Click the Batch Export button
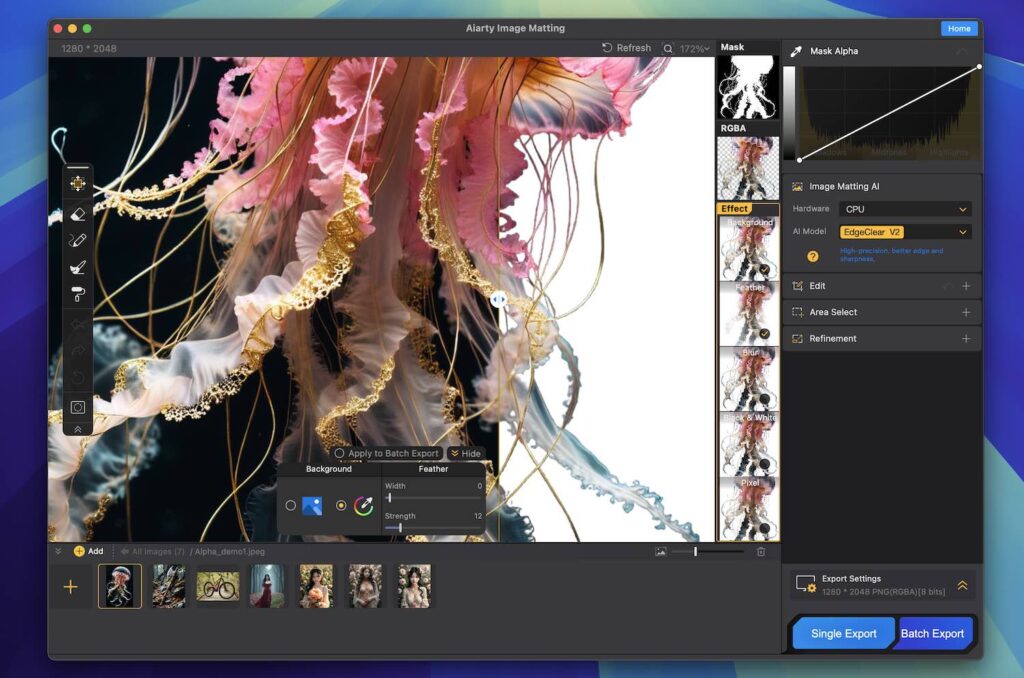This screenshot has width=1024, height=678. (932, 634)
